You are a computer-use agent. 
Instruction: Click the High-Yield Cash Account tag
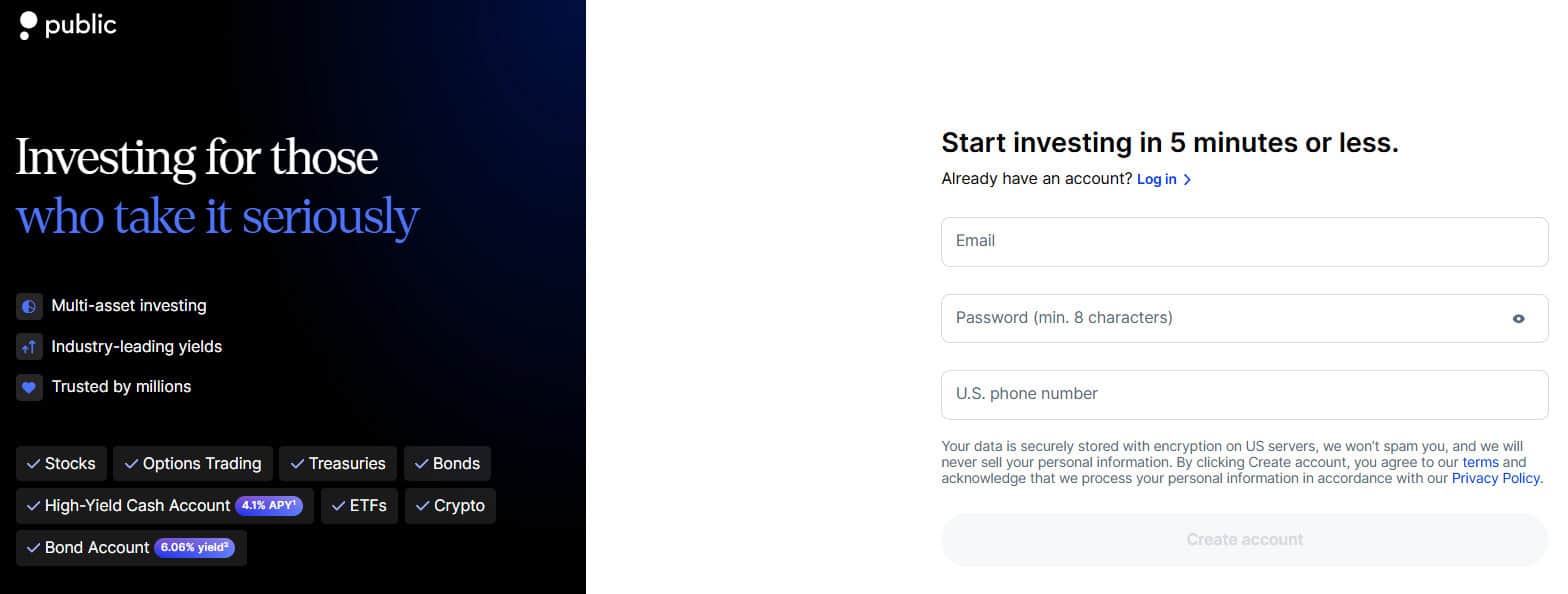coord(130,506)
